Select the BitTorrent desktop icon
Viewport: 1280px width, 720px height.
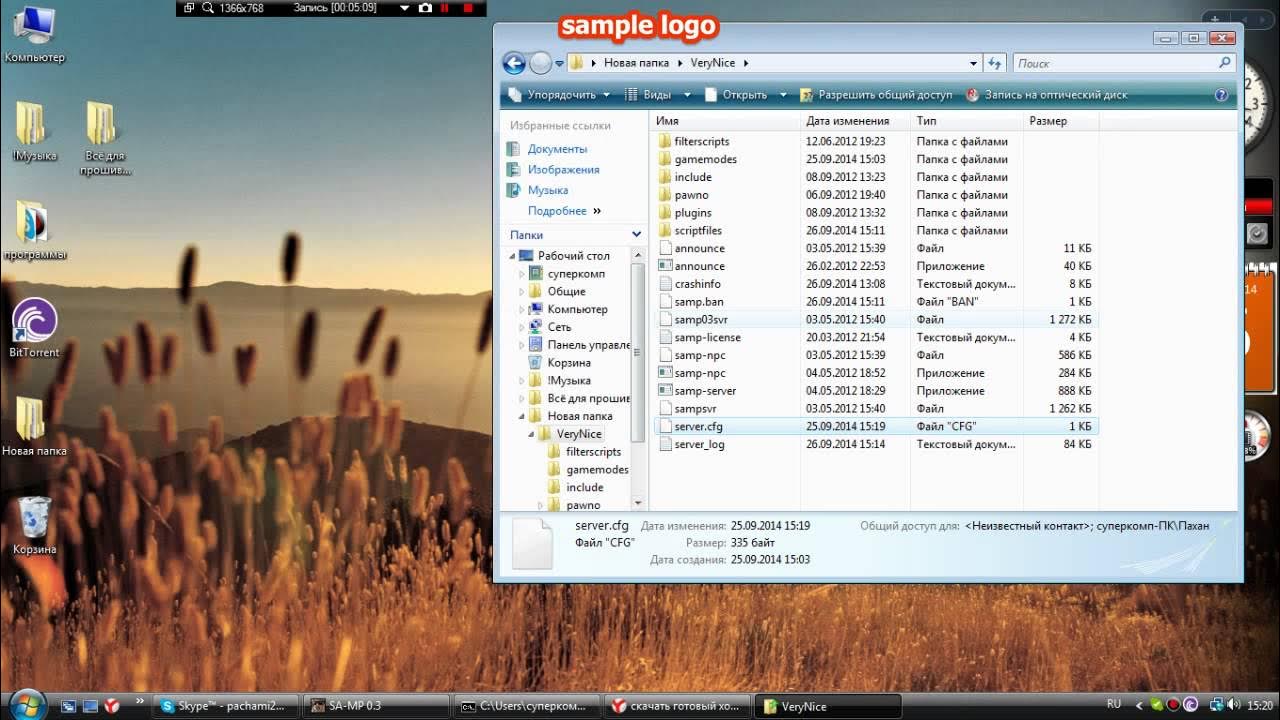point(34,329)
